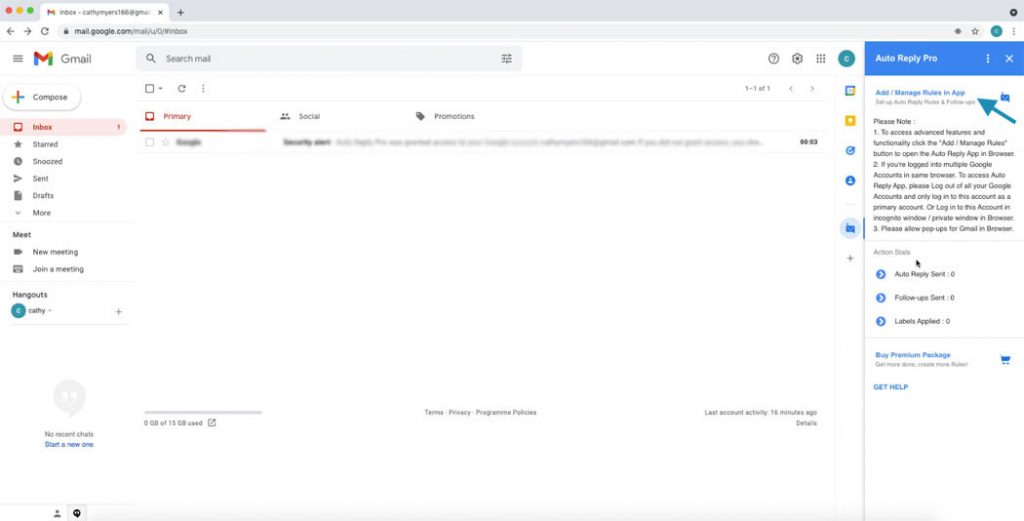Open the Google apps grid
This screenshot has width=1024, height=521.
click(x=821, y=59)
